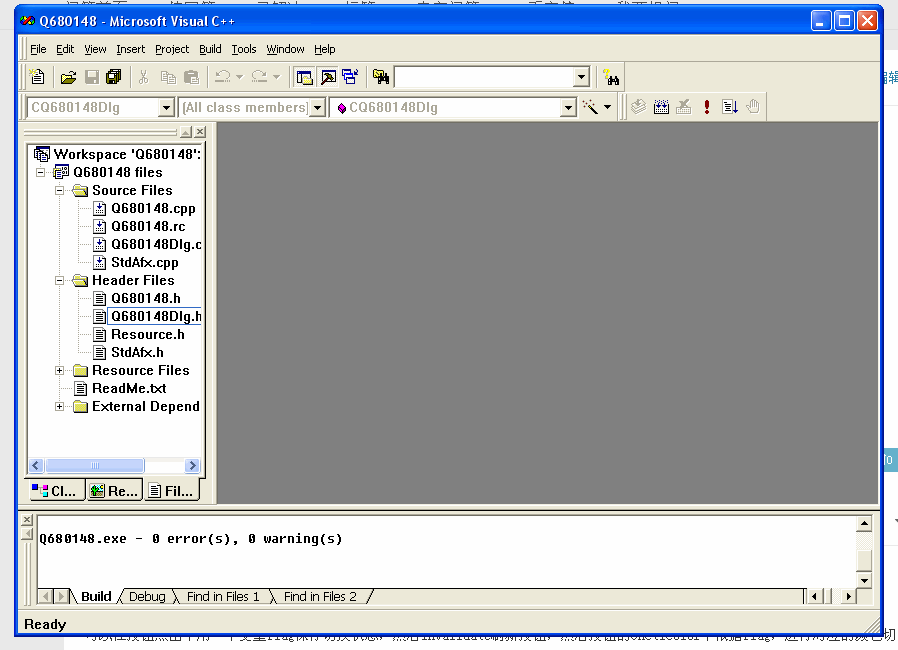Viewport: 898px width, 650px height.
Task: Expand the Resource Files folder
Action: [x=60, y=371]
